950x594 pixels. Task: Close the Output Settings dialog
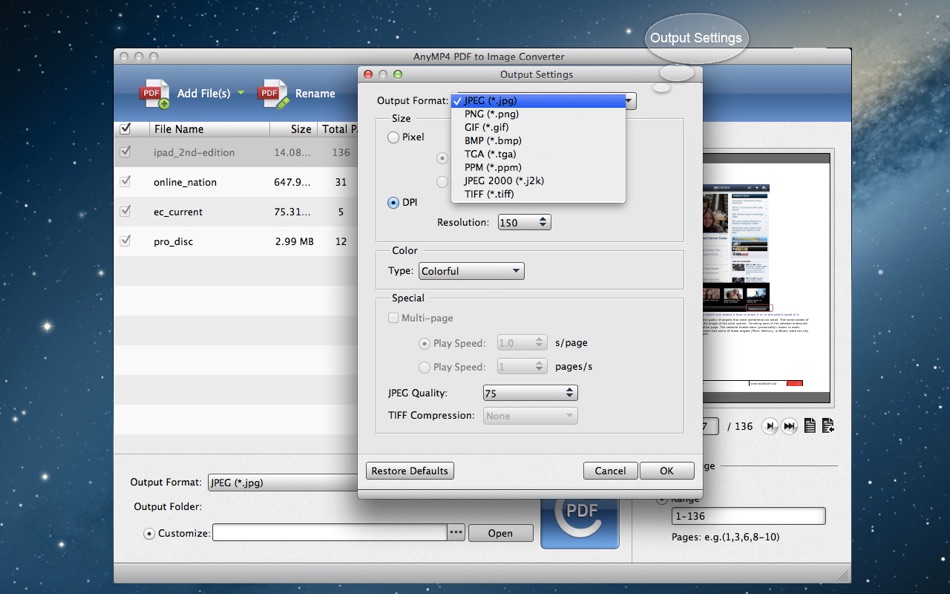click(368, 74)
